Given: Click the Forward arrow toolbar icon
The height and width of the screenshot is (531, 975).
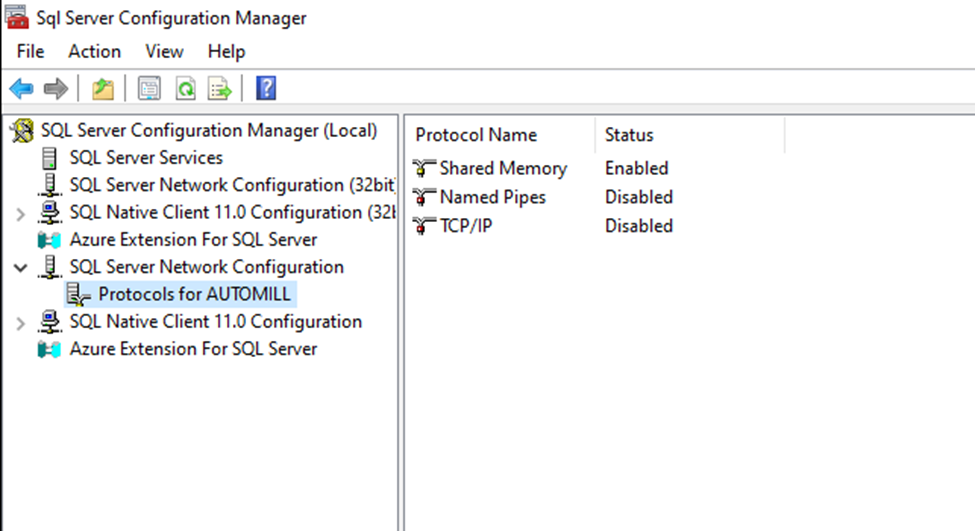Looking at the screenshot, I should [56, 88].
